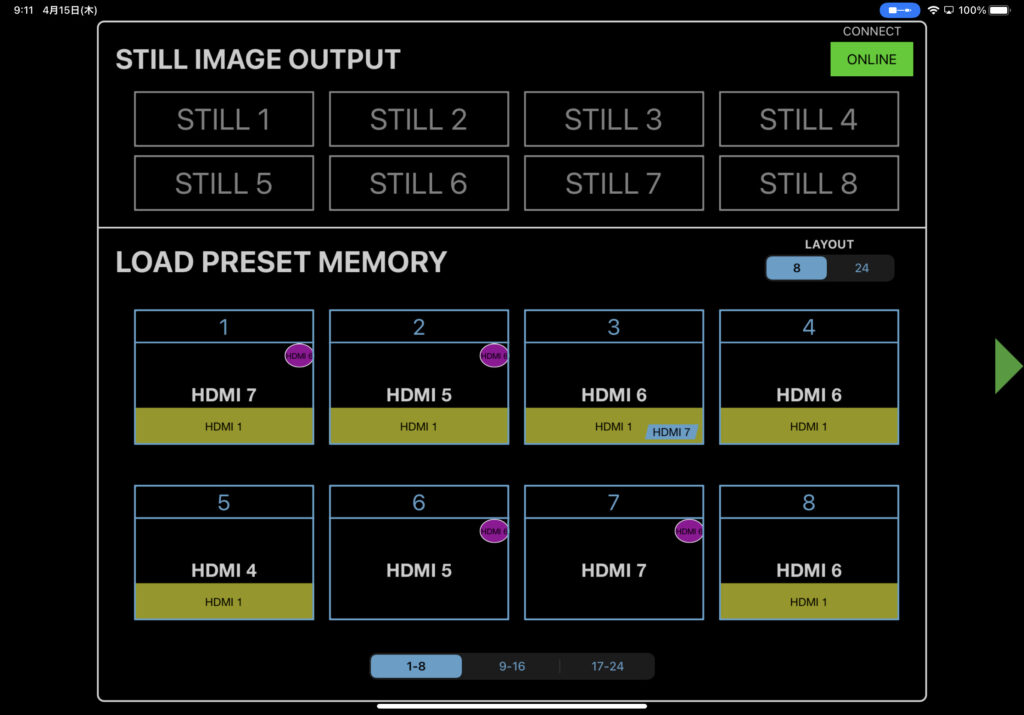The image size is (1024, 715).
Task: Show presets 9-16 page
Action: pos(511,666)
